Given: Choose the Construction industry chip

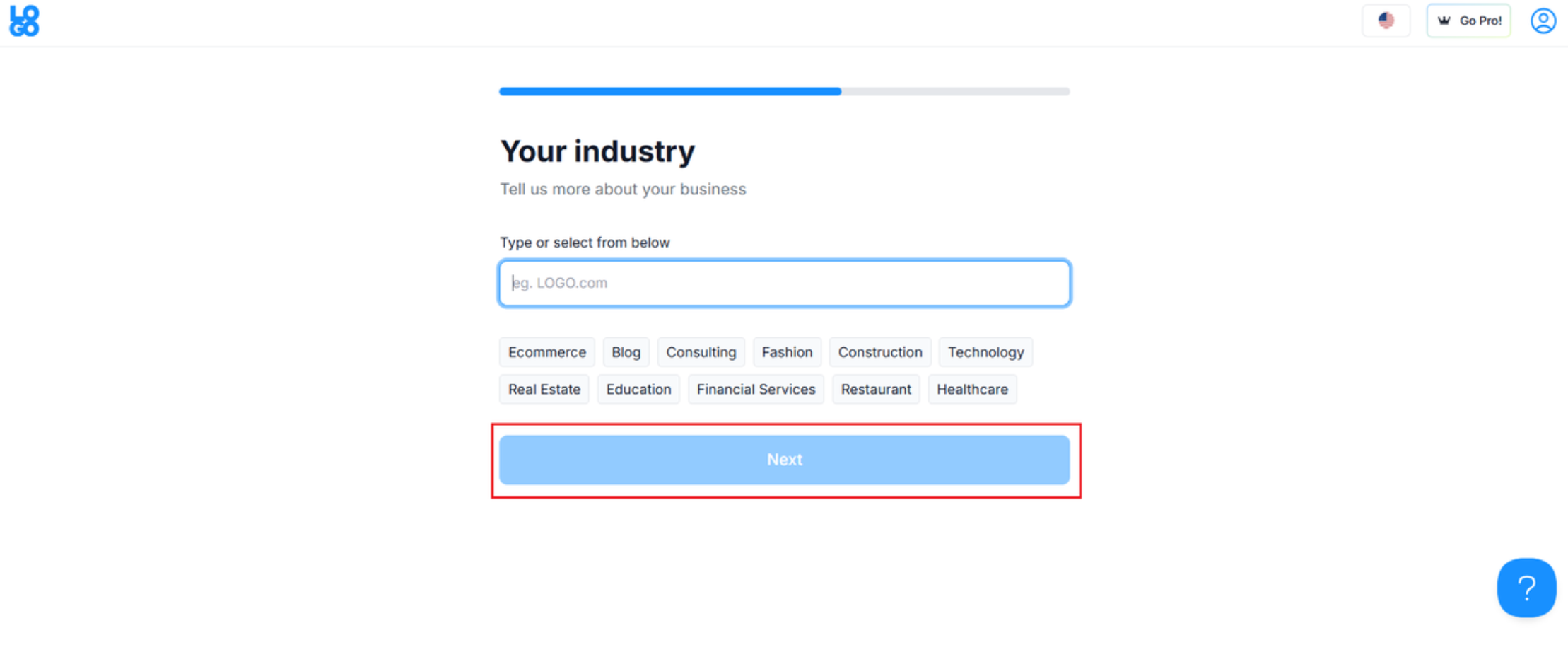Looking at the screenshot, I should coord(879,352).
